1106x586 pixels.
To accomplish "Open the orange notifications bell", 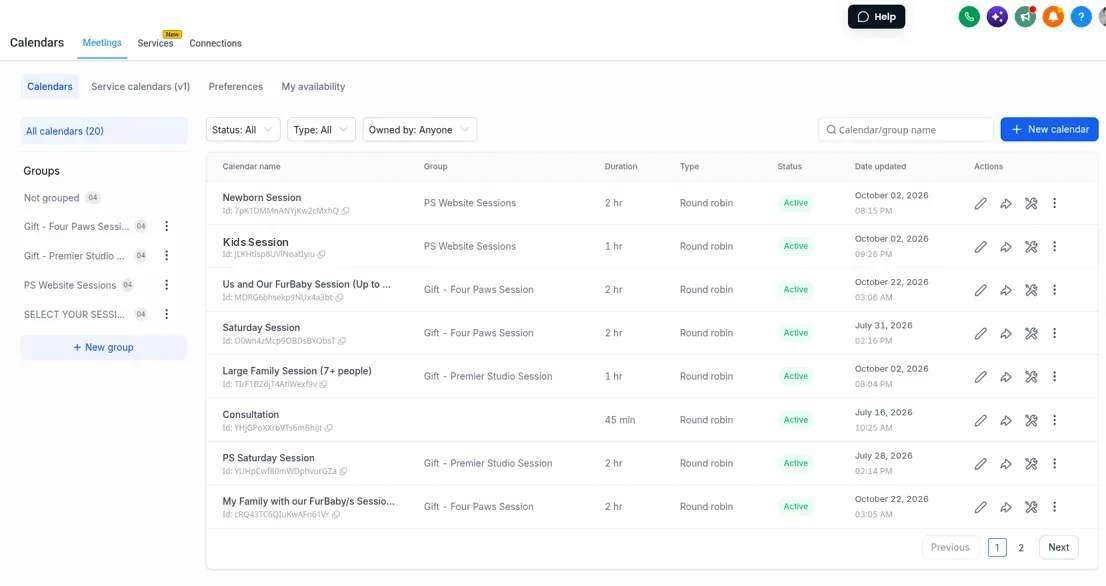I will point(1053,17).
